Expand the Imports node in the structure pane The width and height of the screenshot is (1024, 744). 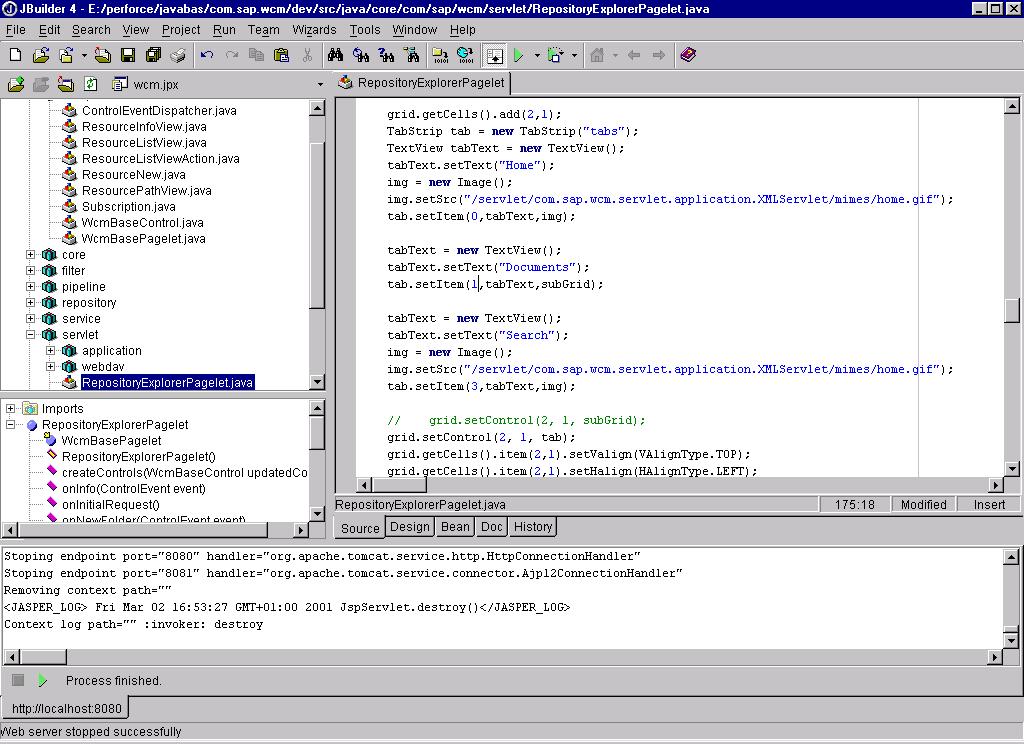[11, 408]
